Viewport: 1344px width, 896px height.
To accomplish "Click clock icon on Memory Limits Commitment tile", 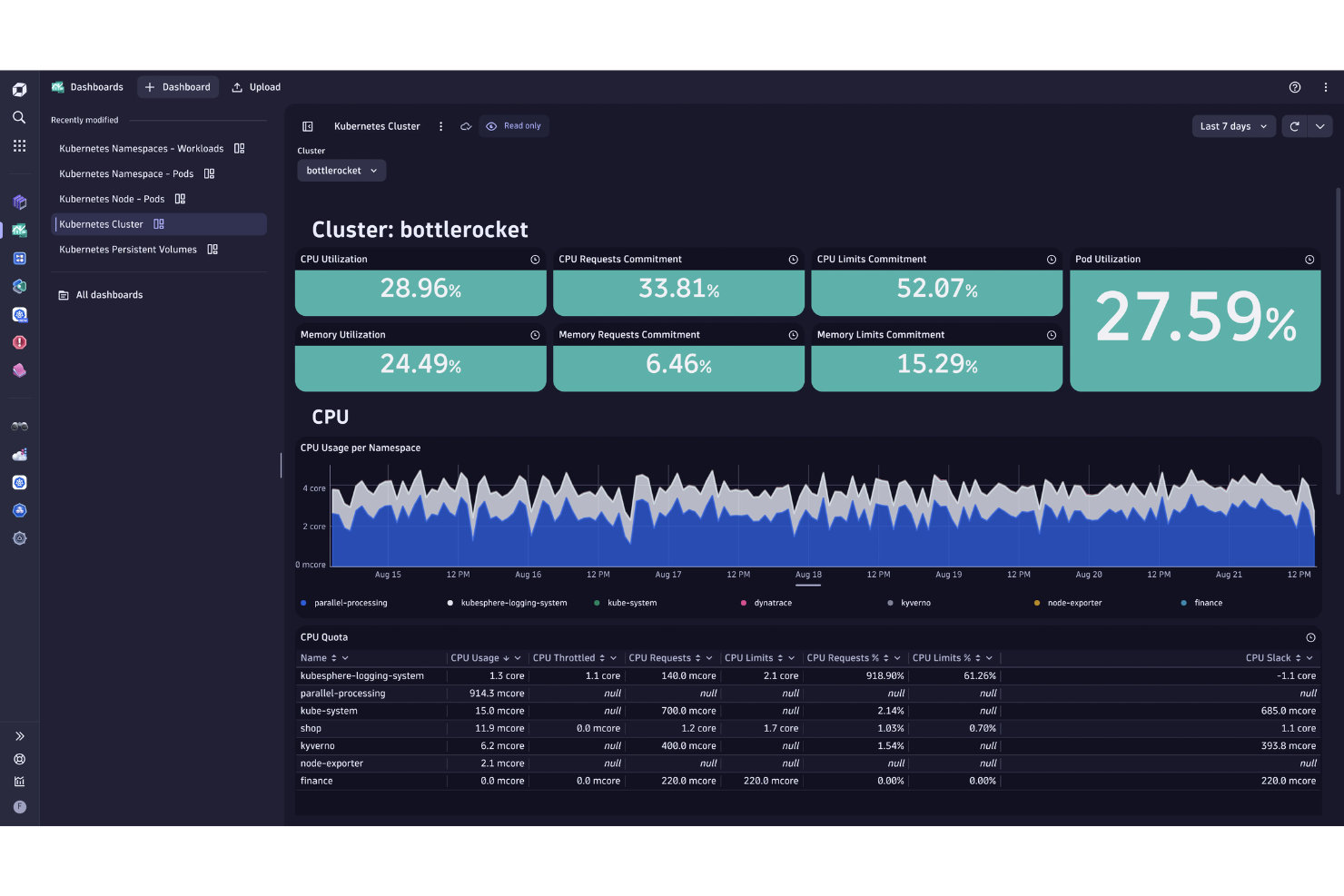I will tap(1052, 335).
